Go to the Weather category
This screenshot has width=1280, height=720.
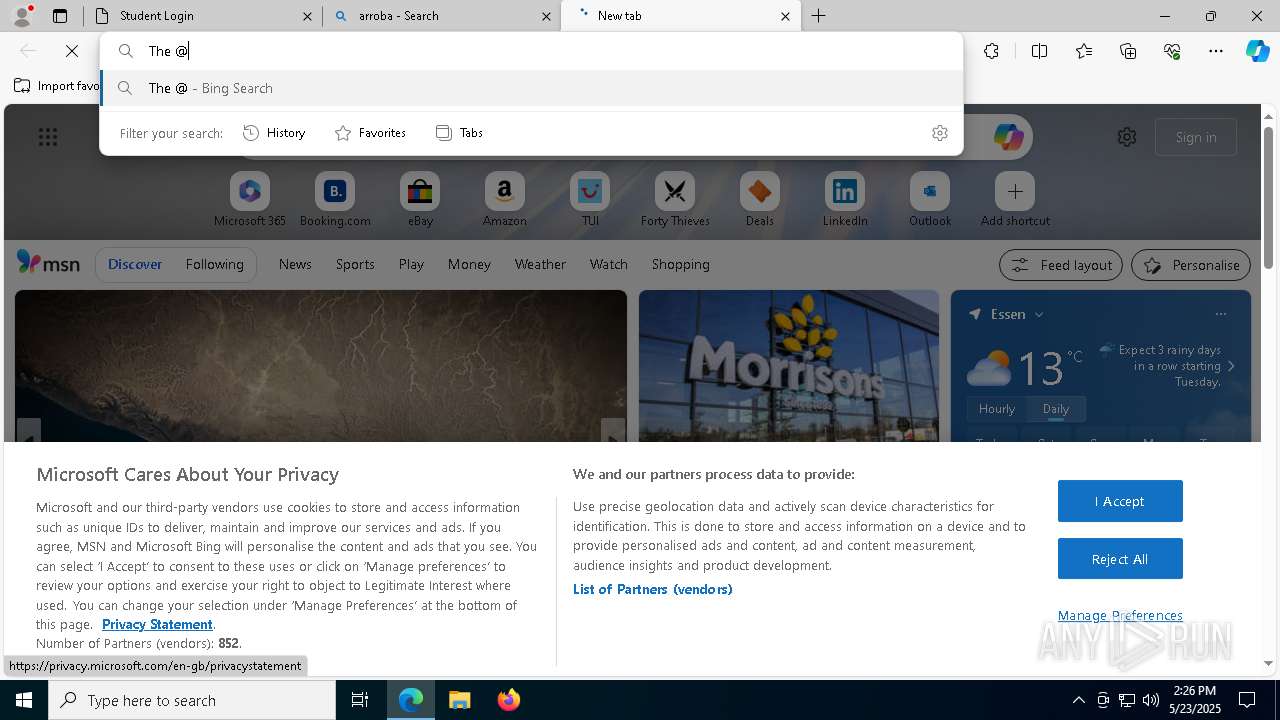pos(540,264)
